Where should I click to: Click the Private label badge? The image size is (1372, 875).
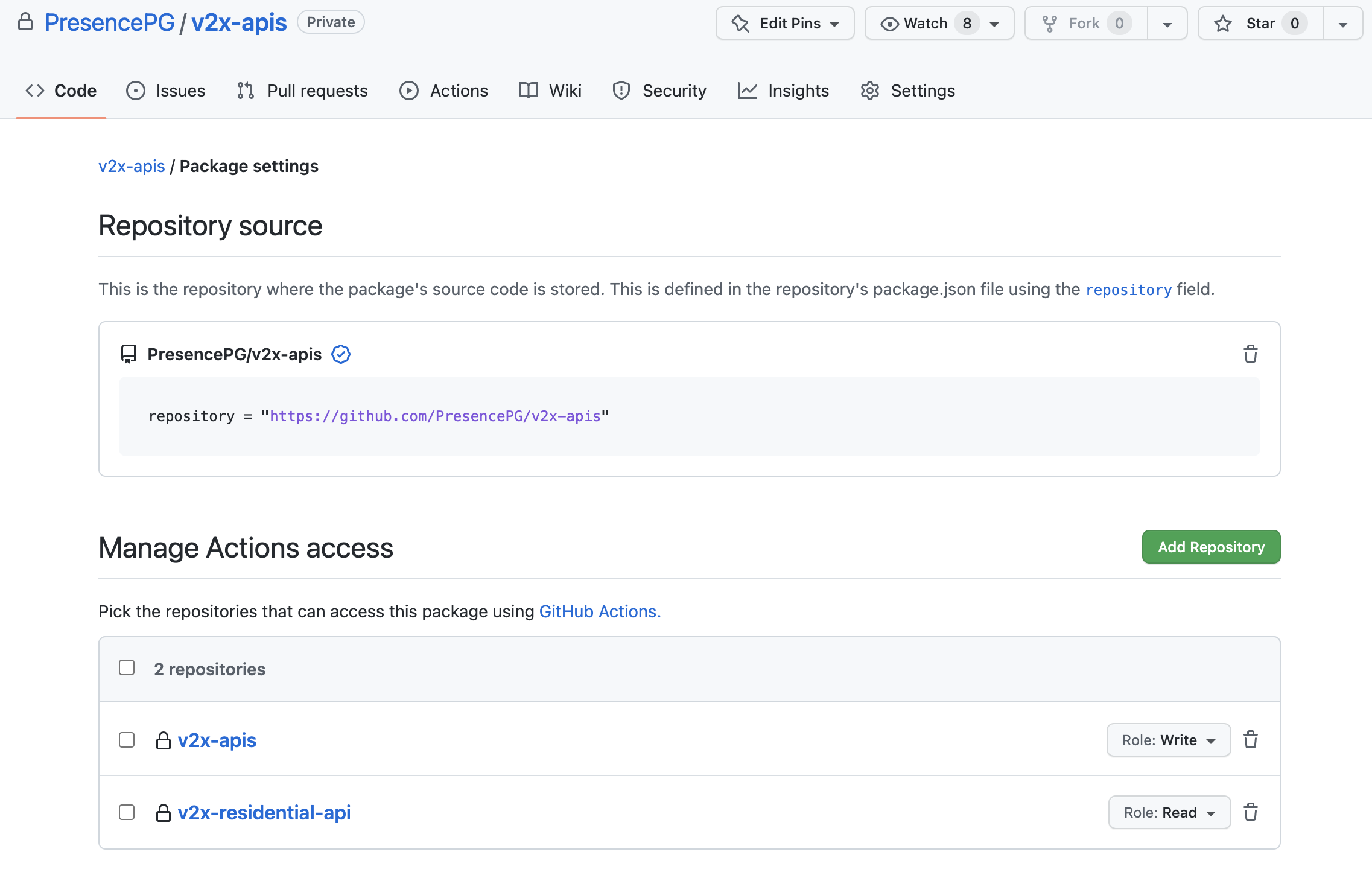pos(331,22)
